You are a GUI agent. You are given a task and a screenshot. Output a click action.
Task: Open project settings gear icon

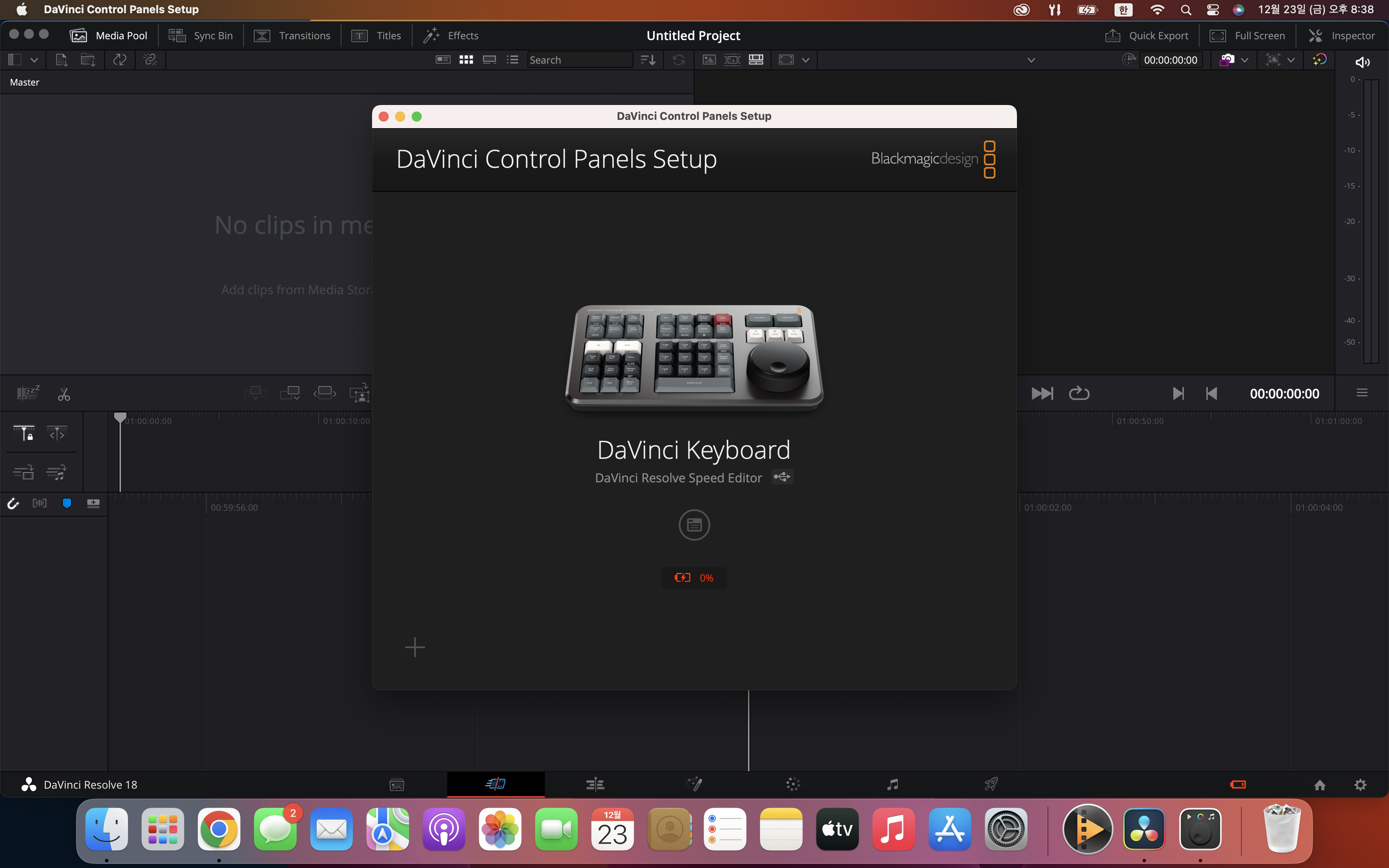pos(1360,785)
